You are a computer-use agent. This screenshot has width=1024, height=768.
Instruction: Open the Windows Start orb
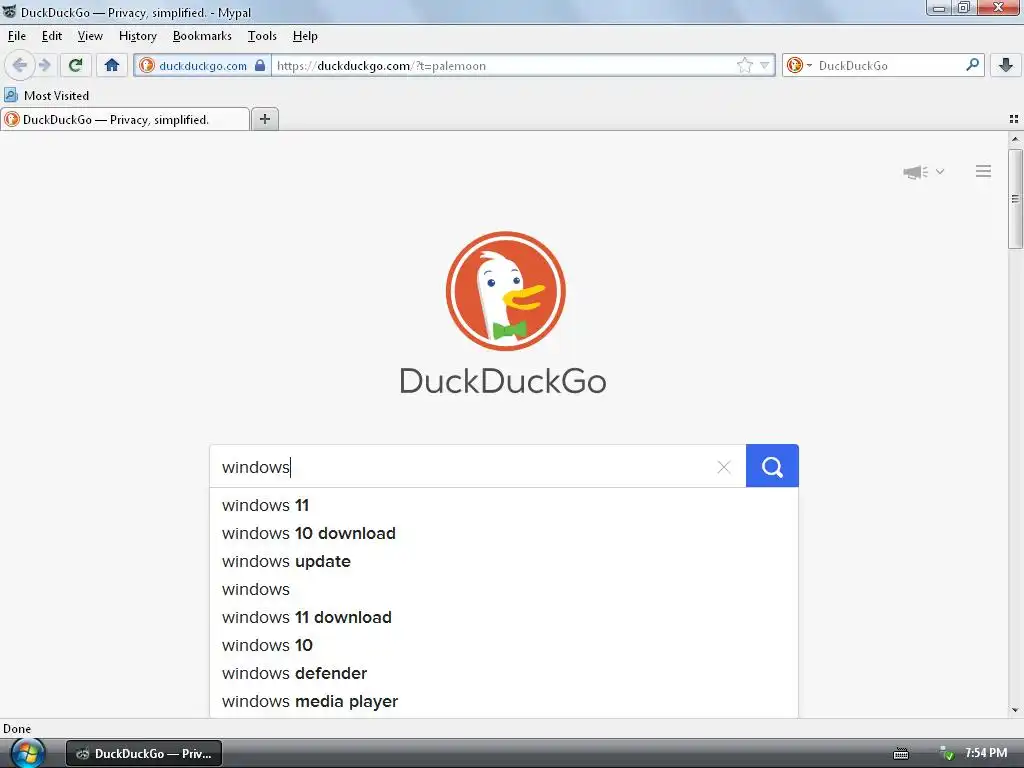[27, 753]
